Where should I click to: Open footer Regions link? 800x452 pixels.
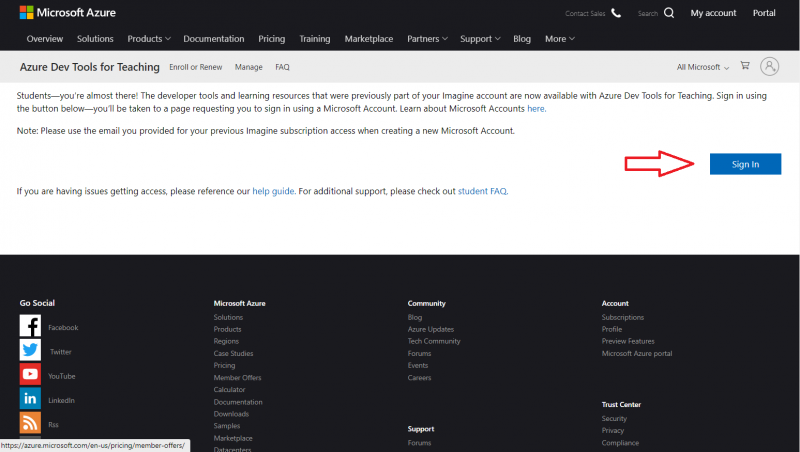(226, 341)
